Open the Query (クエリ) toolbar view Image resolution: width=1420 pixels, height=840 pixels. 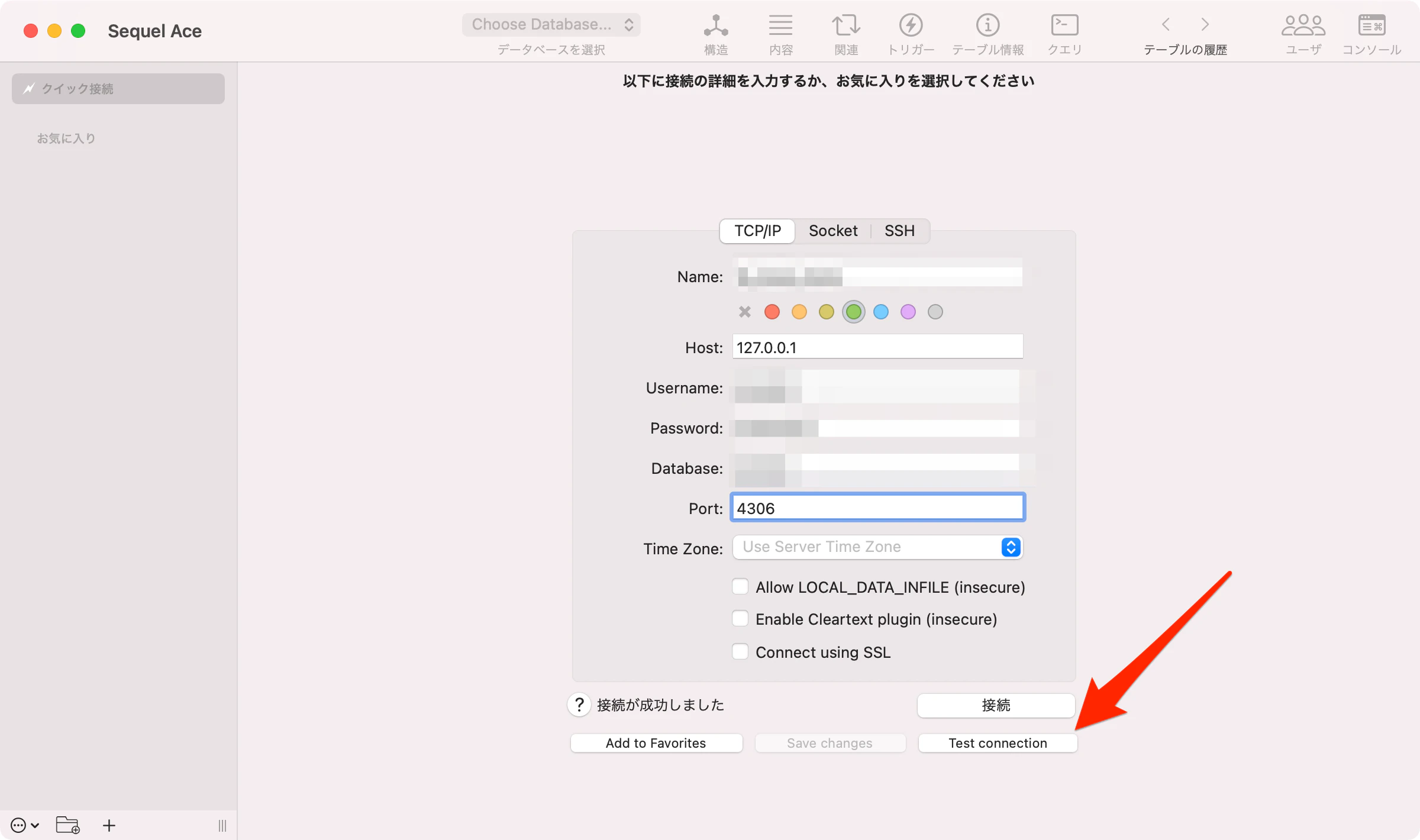[x=1064, y=34]
